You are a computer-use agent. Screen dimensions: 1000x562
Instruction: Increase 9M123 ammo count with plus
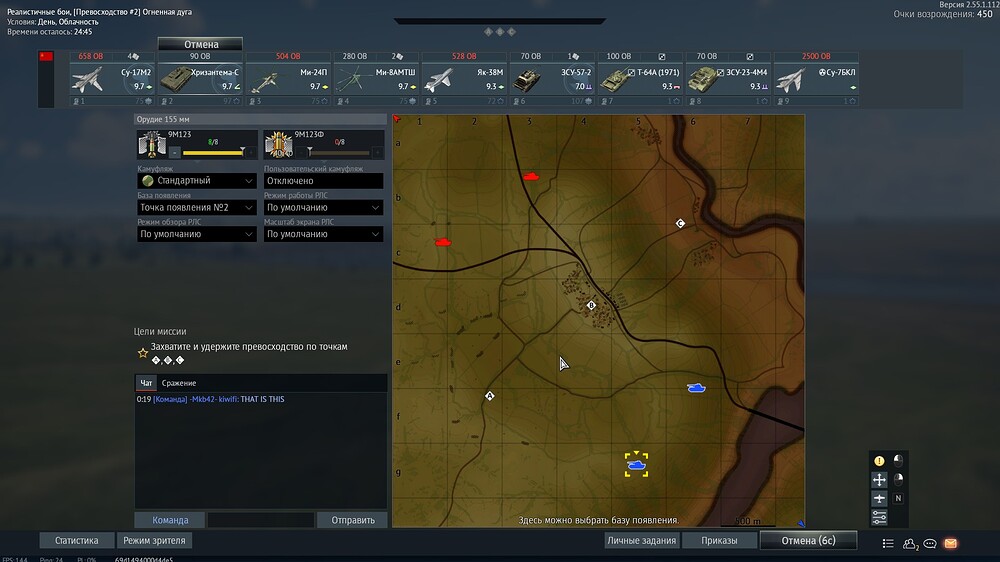coord(251,152)
